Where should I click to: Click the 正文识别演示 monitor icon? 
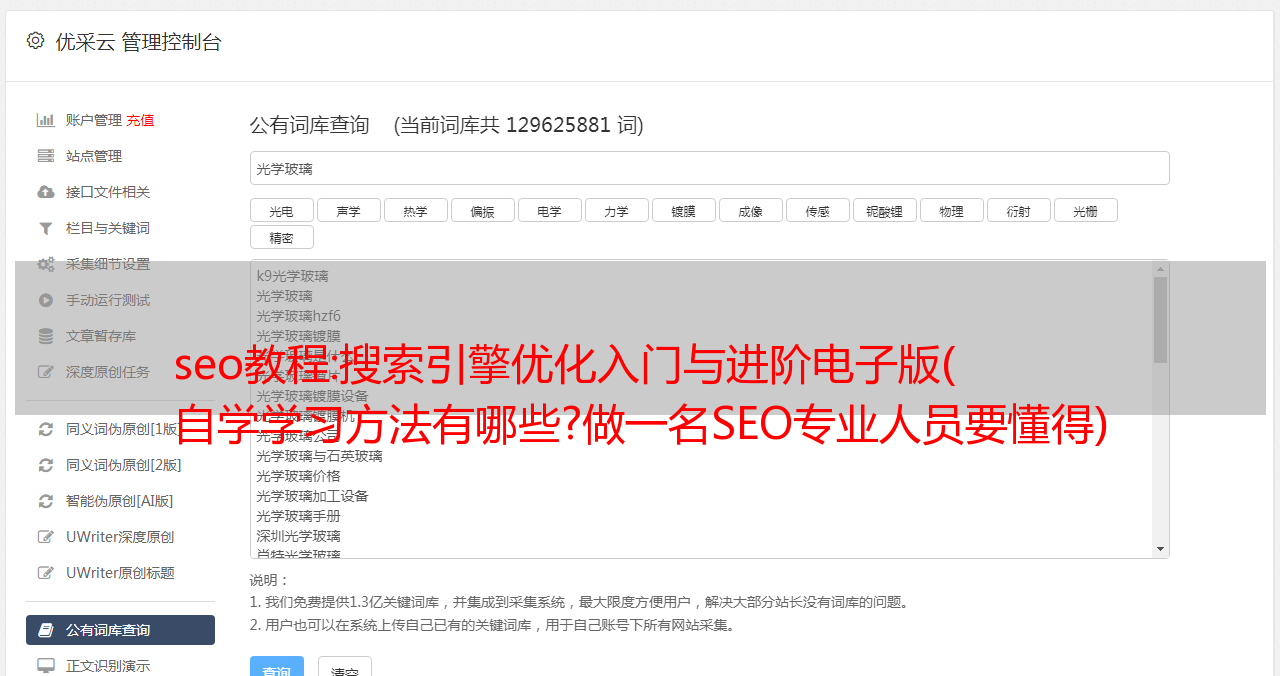pos(45,666)
